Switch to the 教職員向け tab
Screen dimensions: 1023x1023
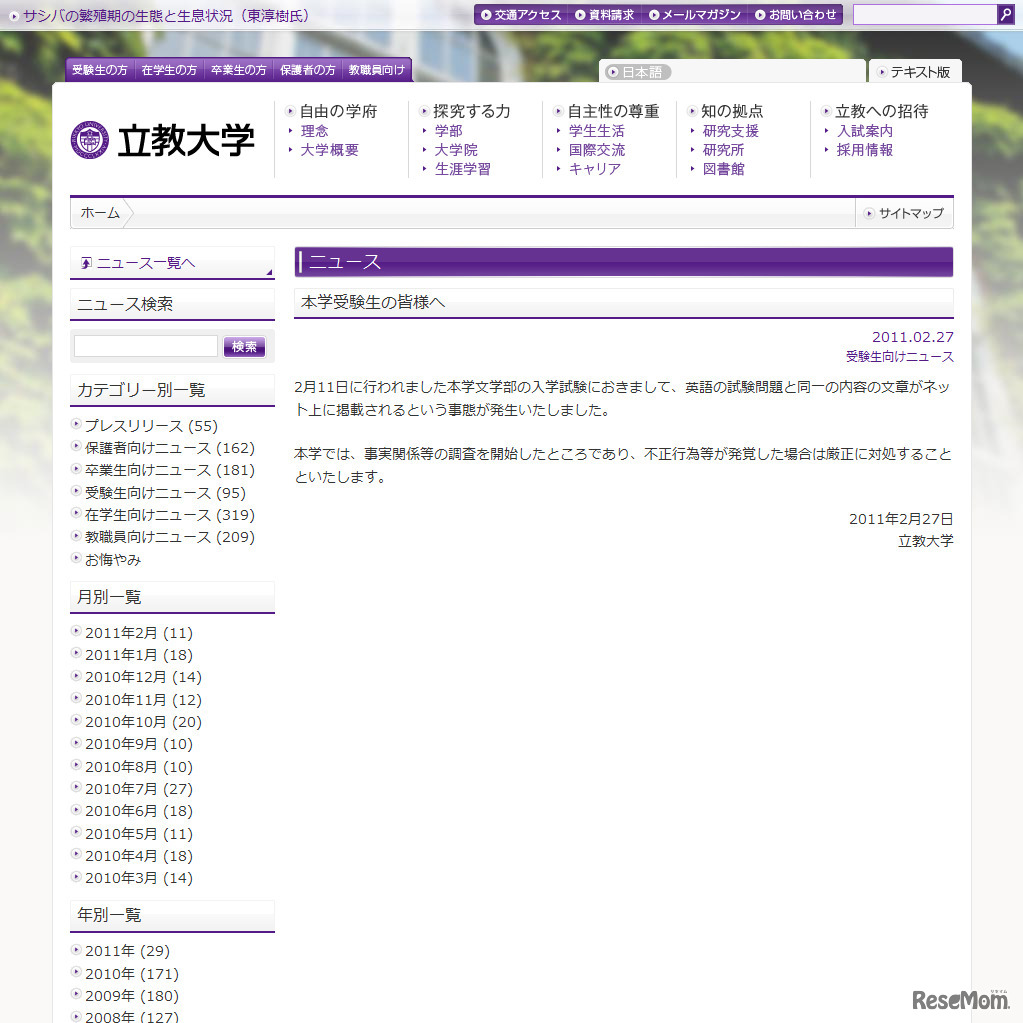point(376,70)
